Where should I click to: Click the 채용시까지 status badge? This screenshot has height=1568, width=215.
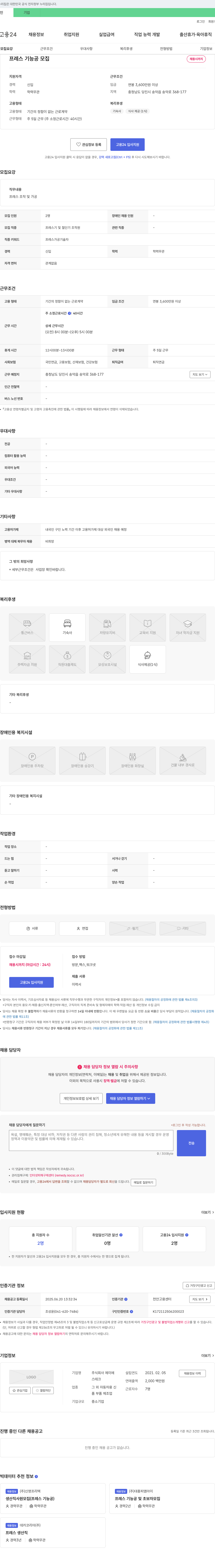tap(196, 59)
